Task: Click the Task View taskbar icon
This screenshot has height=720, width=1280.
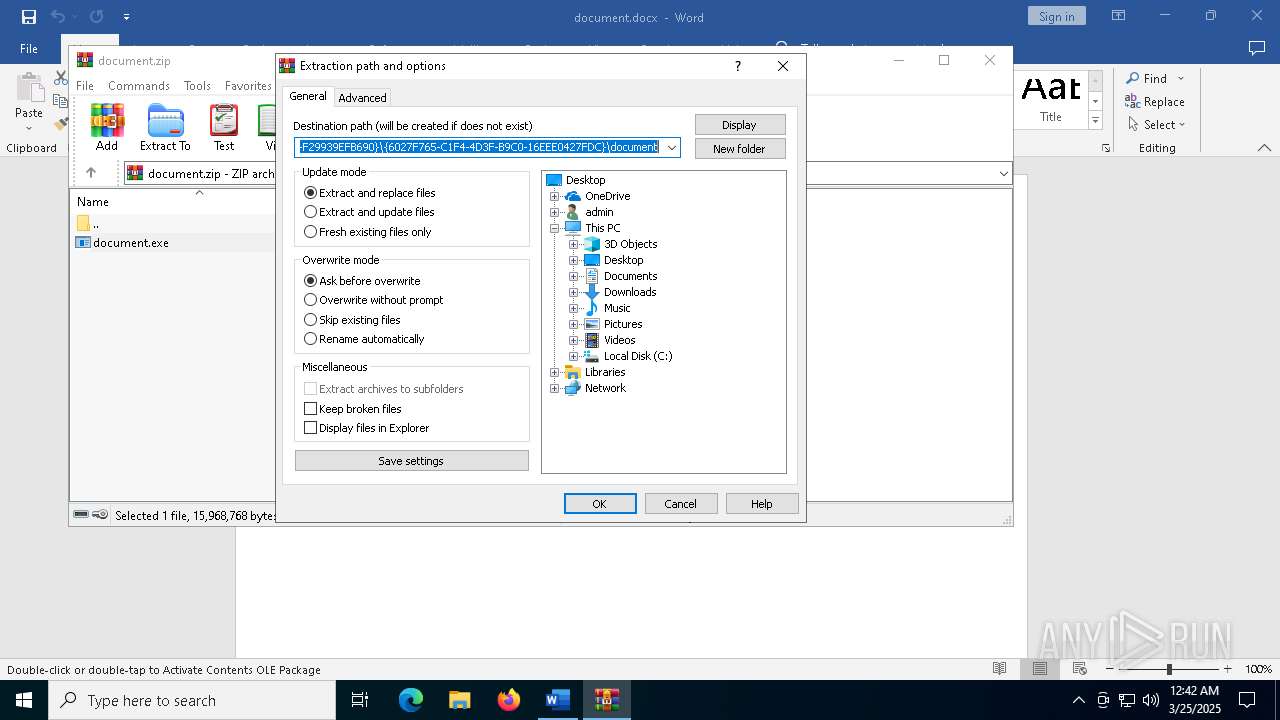Action: coord(360,700)
